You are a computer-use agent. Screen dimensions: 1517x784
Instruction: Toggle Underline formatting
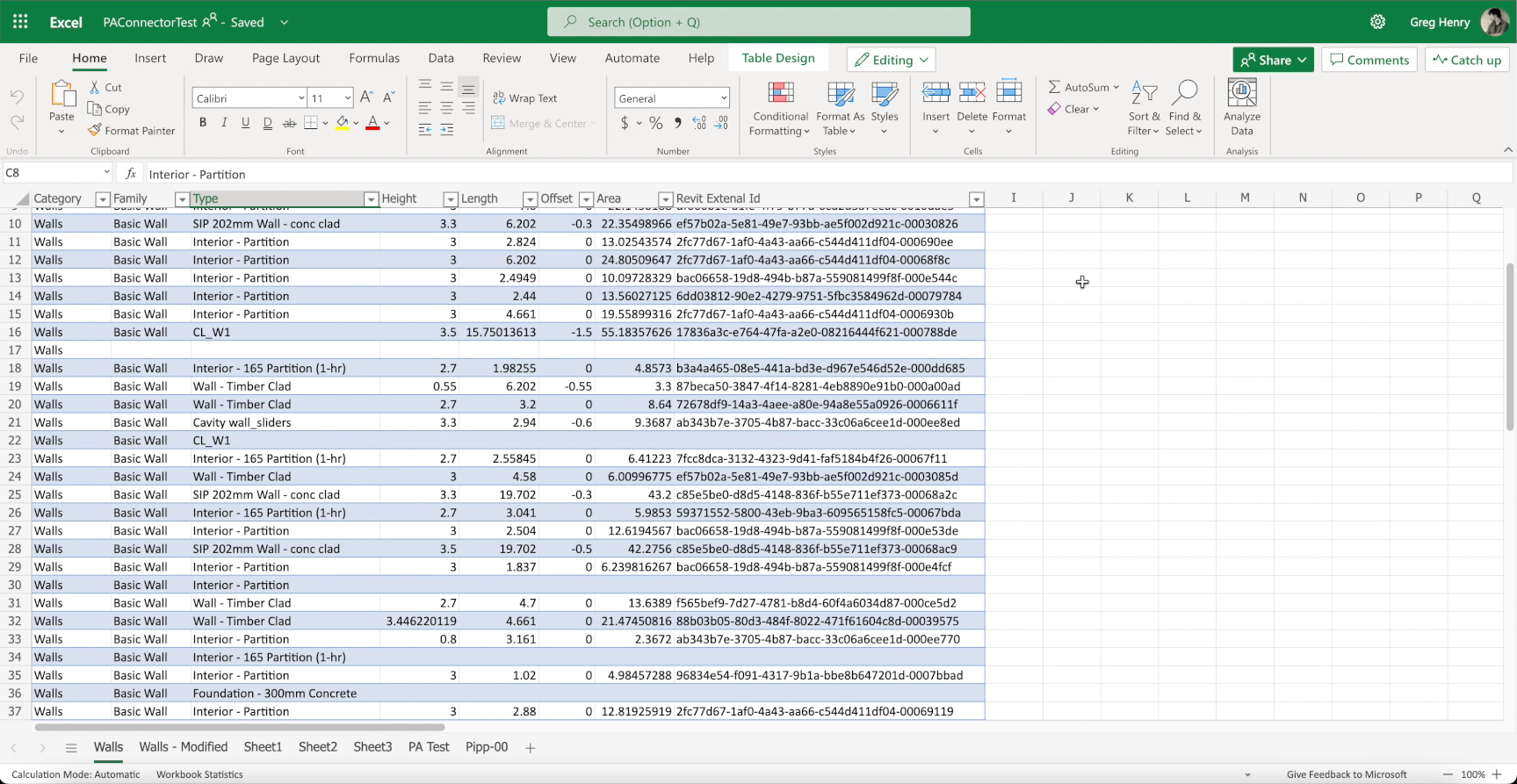(x=246, y=123)
